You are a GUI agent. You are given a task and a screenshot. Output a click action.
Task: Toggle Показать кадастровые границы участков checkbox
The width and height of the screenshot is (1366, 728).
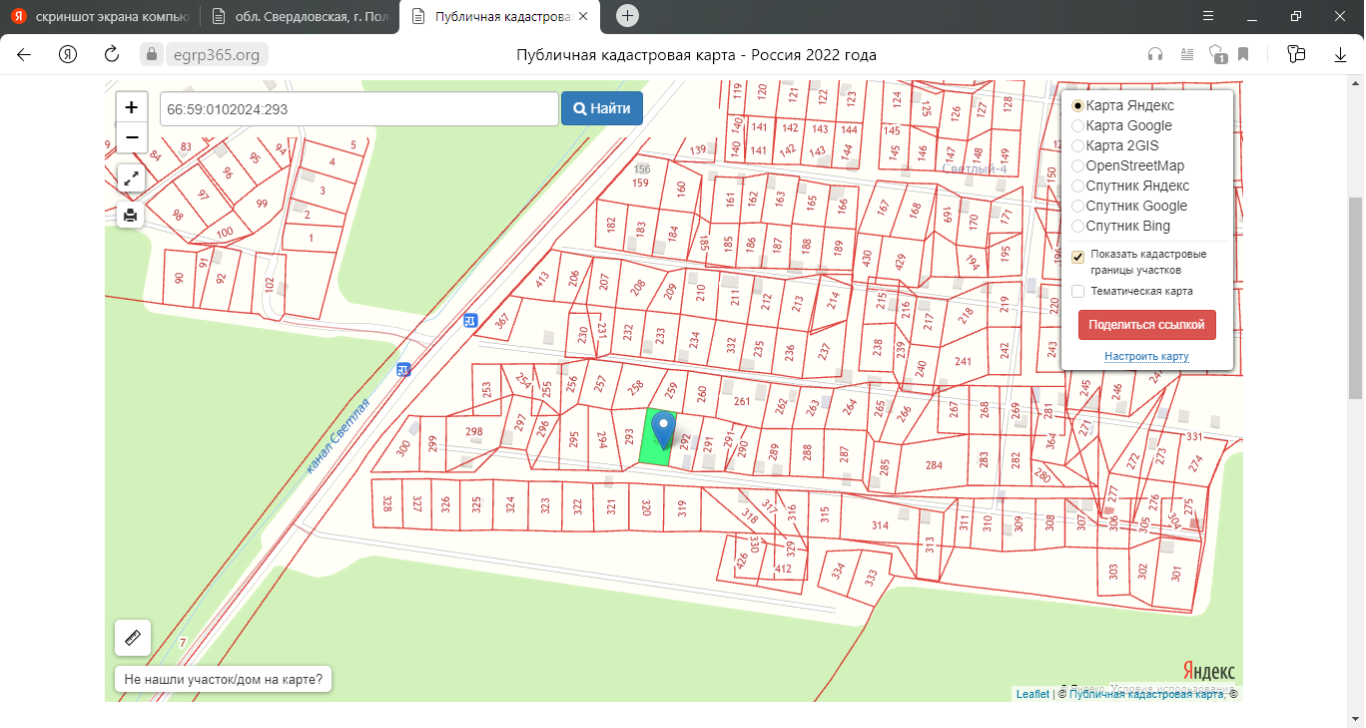(x=1078, y=257)
